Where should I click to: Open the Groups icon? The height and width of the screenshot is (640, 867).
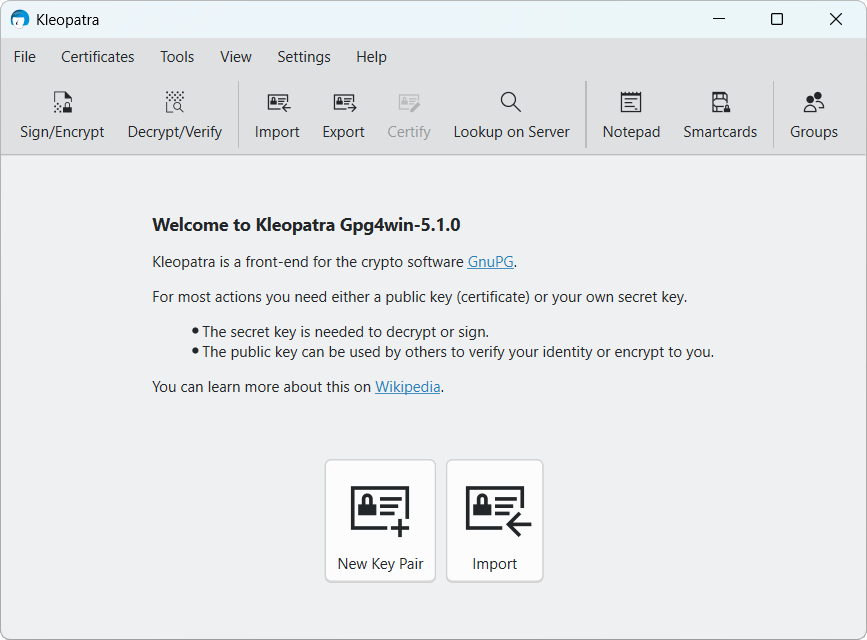pyautogui.click(x=814, y=102)
